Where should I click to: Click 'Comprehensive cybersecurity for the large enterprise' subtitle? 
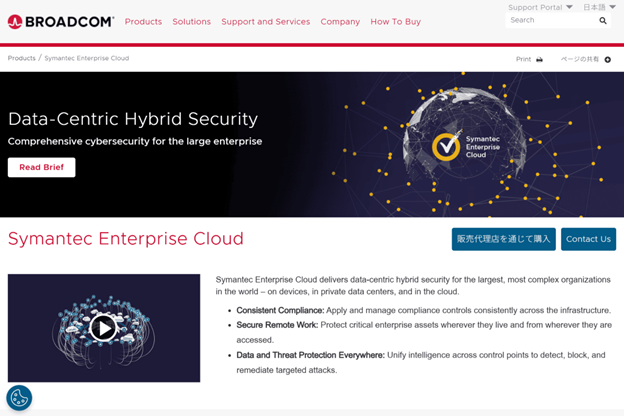[x=135, y=141]
